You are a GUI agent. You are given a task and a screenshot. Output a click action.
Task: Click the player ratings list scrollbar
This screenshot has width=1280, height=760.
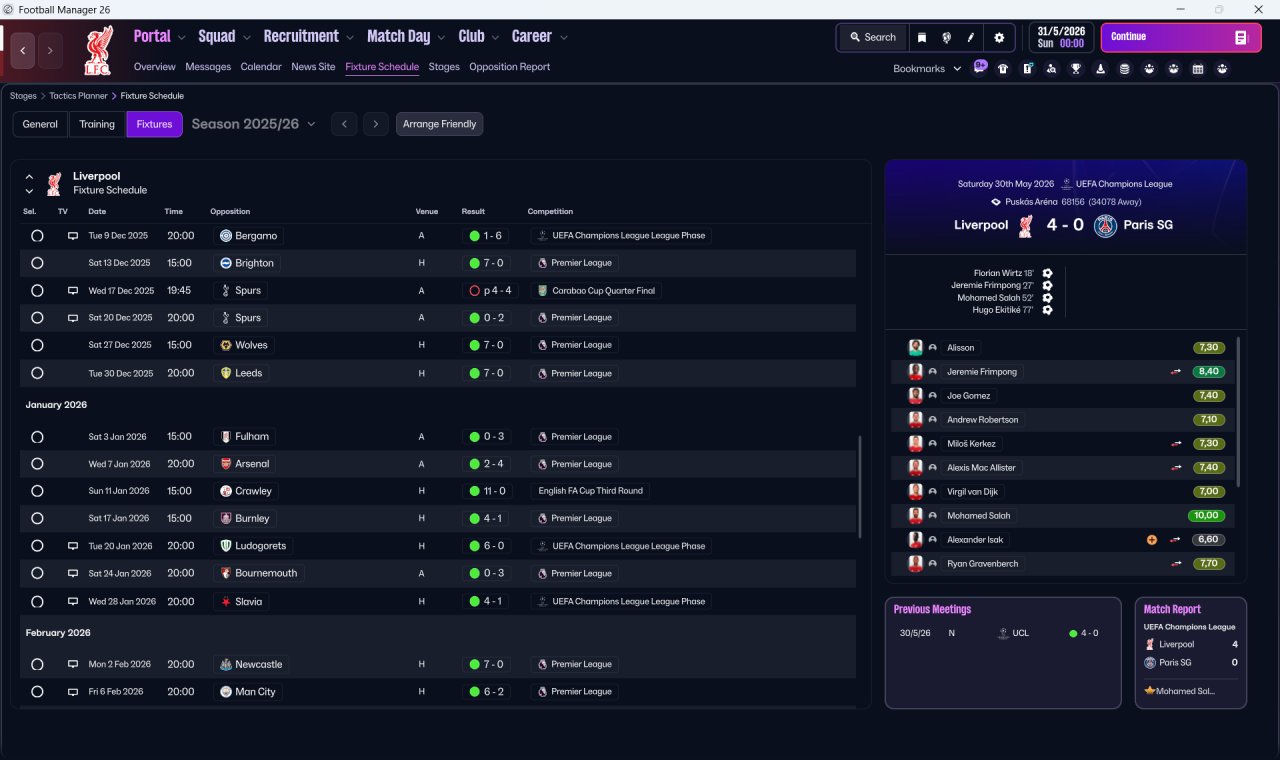pos(1239,412)
